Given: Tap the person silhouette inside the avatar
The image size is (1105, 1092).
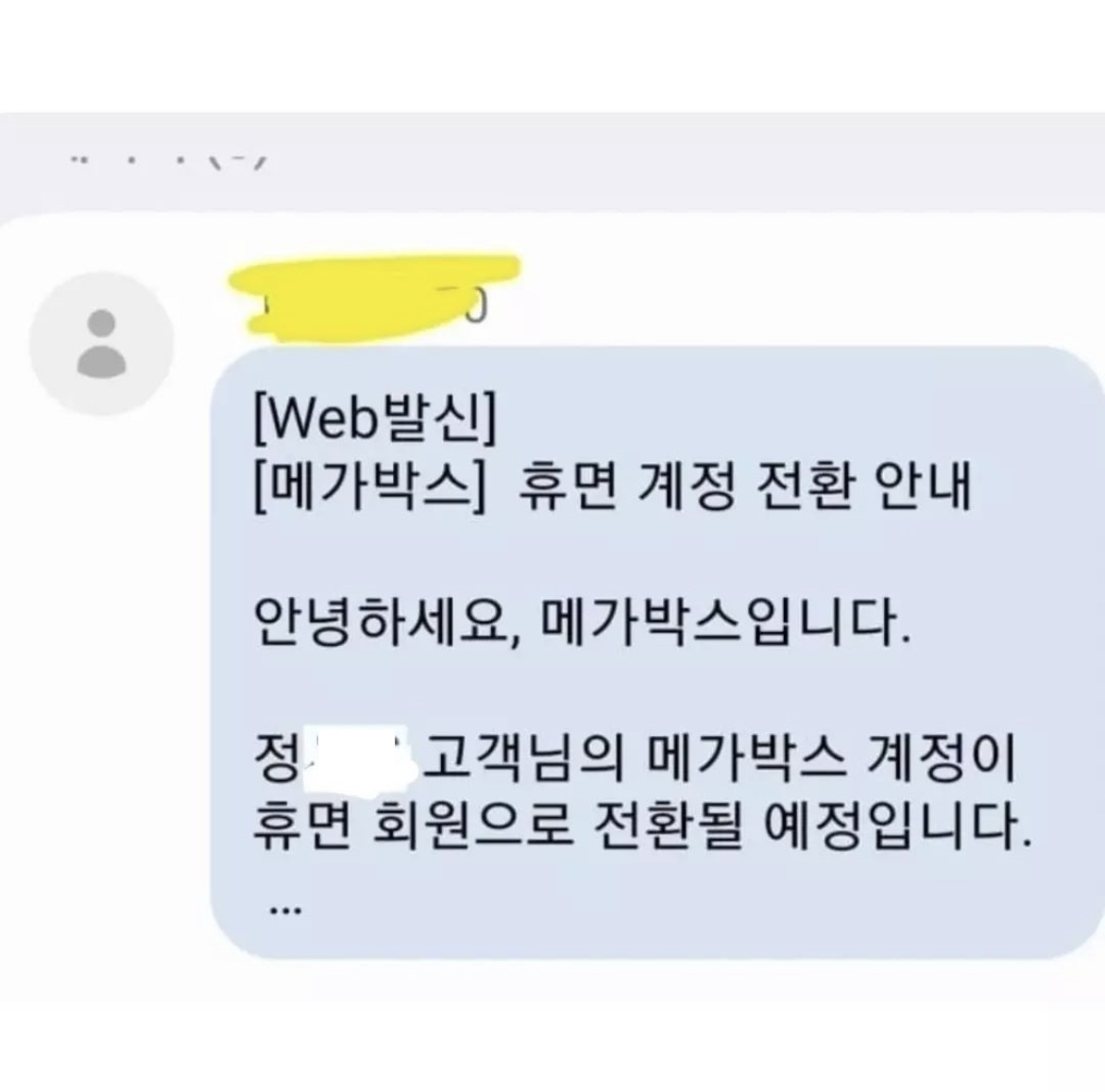Looking at the screenshot, I should pyautogui.click(x=101, y=343).
